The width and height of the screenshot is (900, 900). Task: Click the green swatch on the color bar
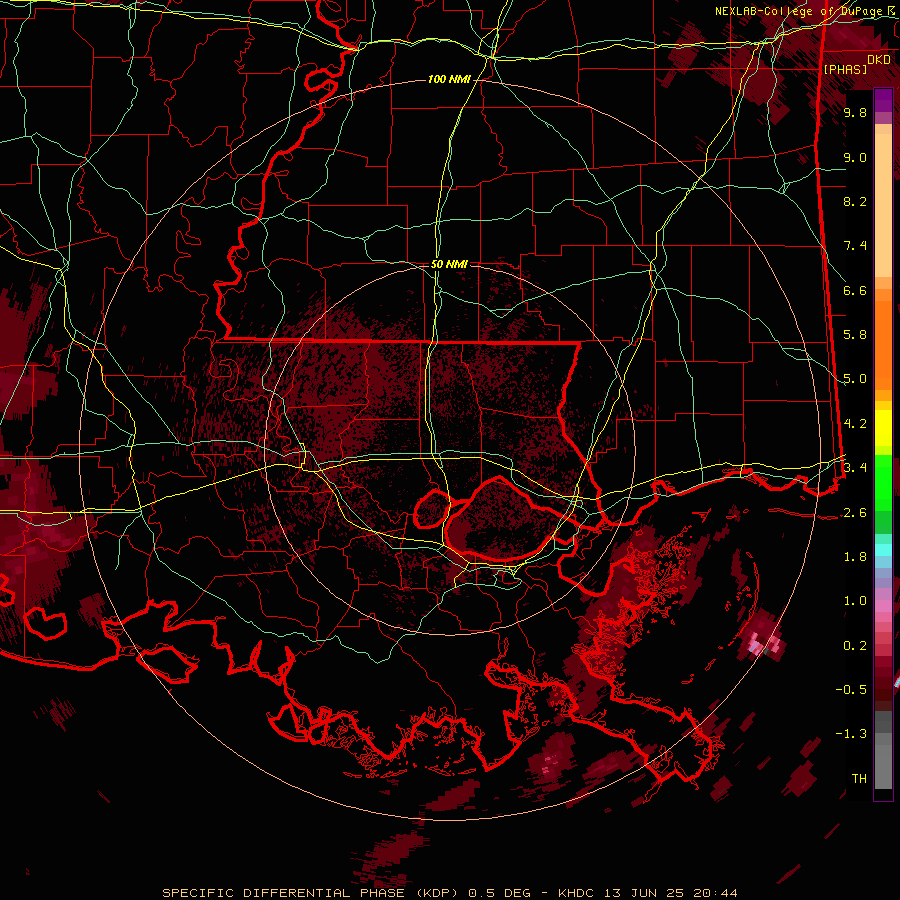pos(883,482)
